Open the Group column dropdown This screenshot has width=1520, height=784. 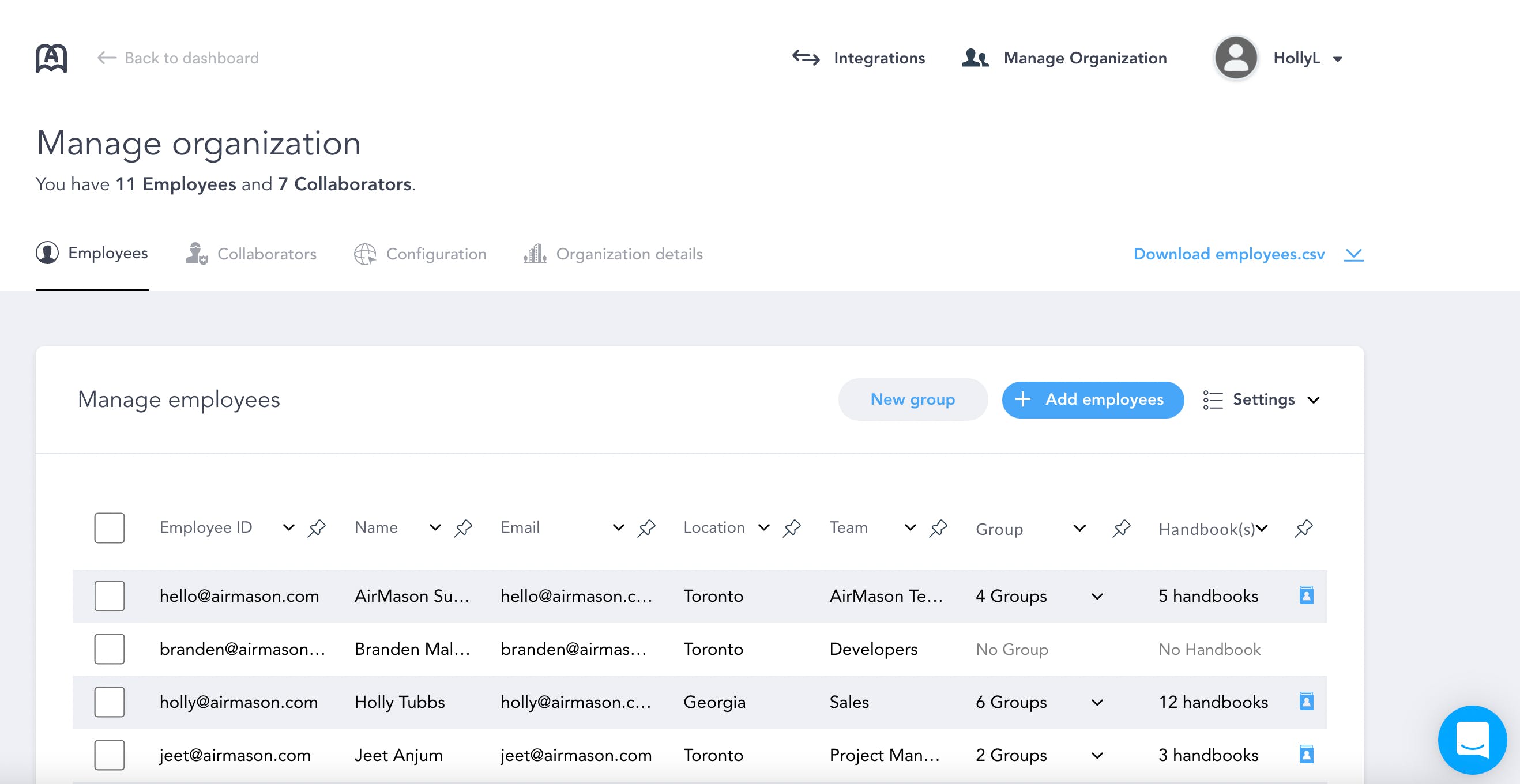tap(1079, 528)
